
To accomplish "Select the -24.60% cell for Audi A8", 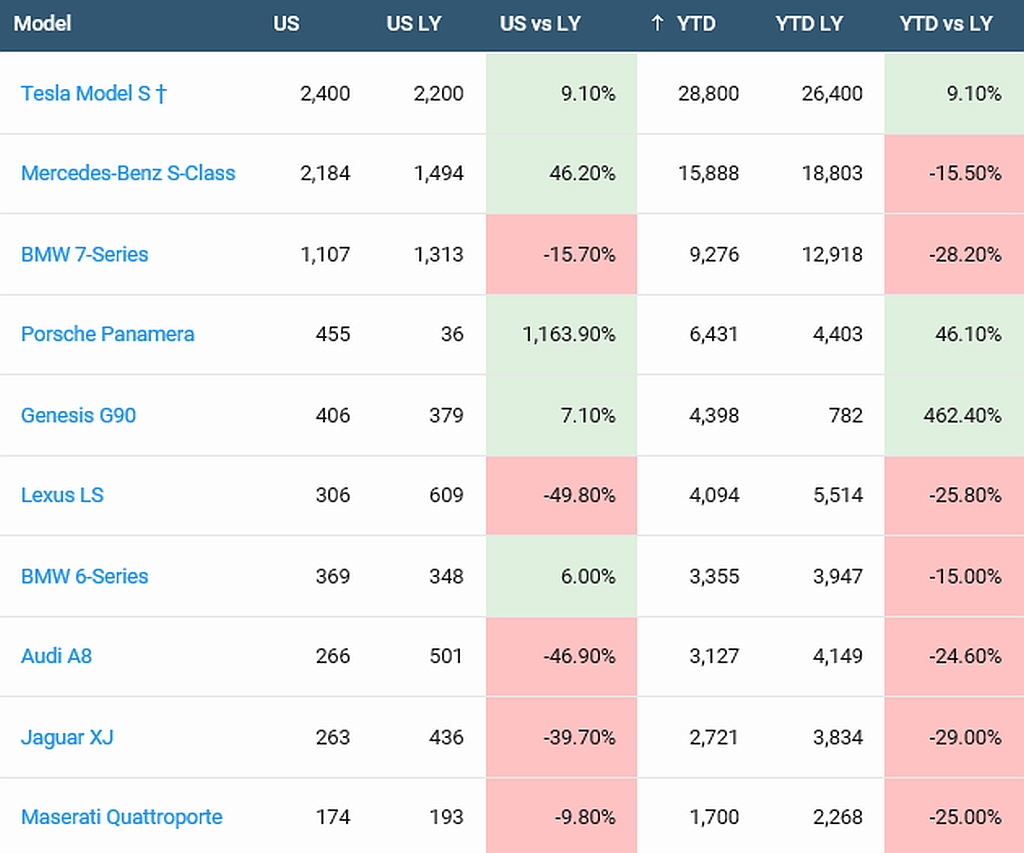I will [954, 656].
